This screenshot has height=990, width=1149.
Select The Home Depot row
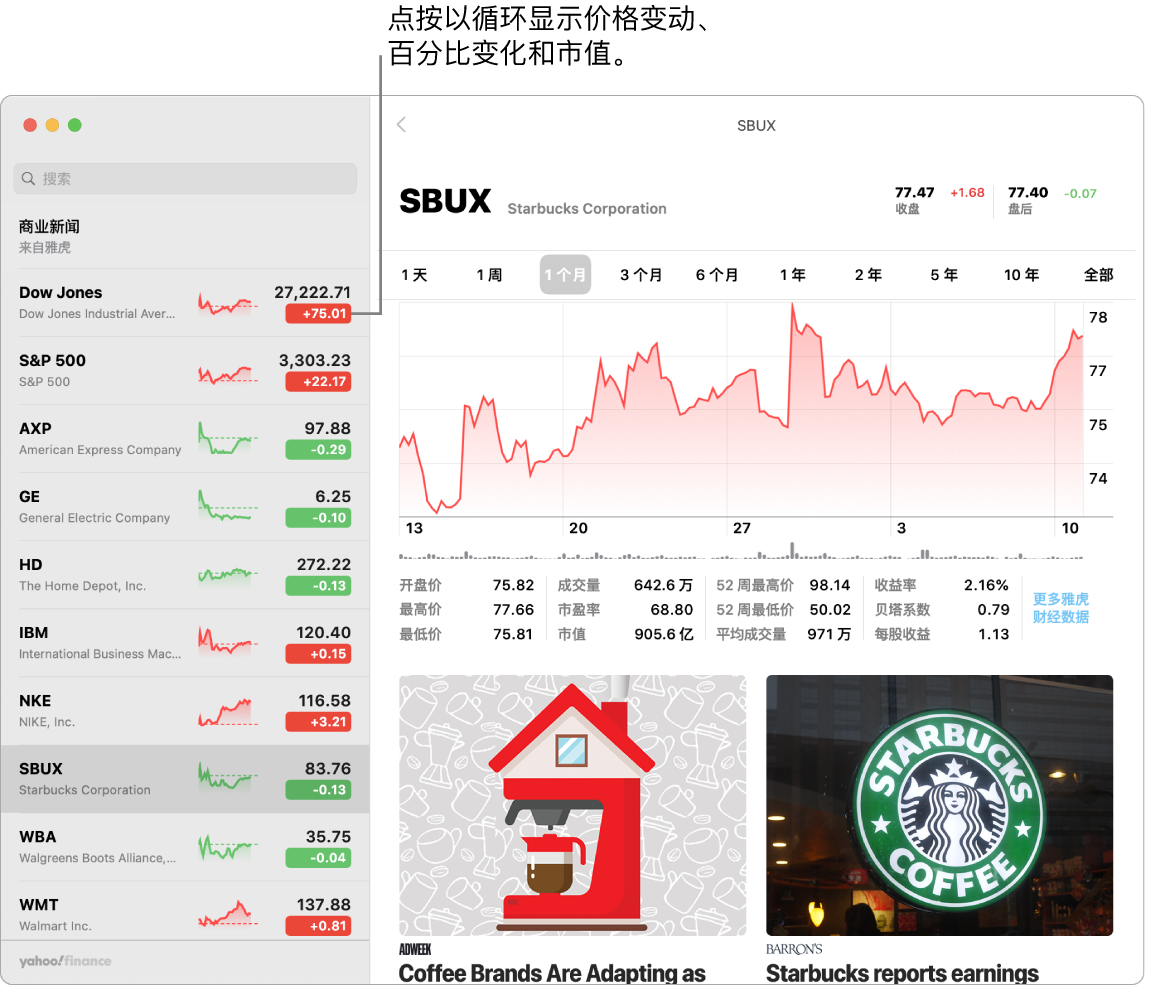[x=185, y=575]
